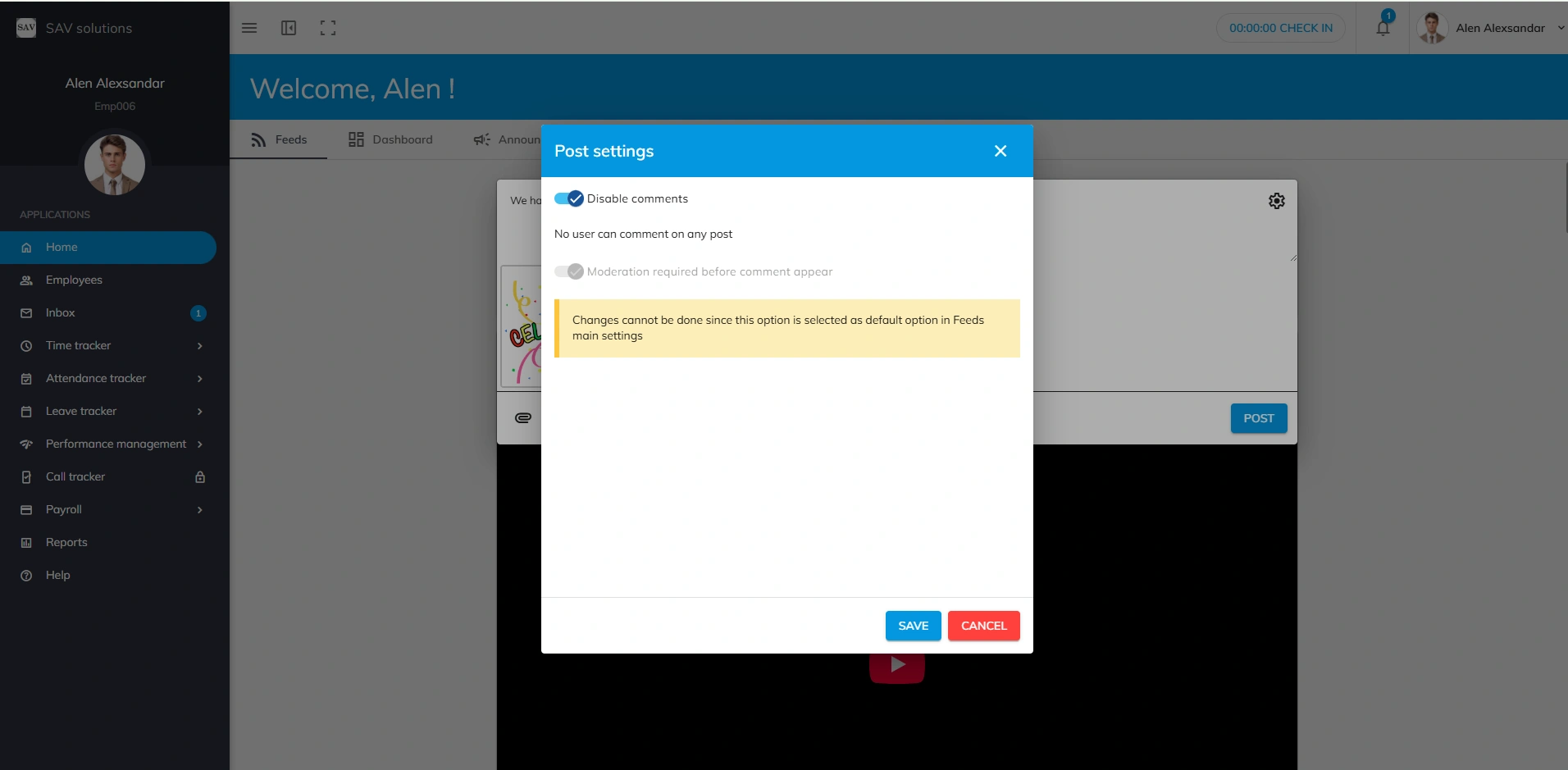1568x770 pixels.
Task: Close the Post settings dialog
Action: [1000, 151]
